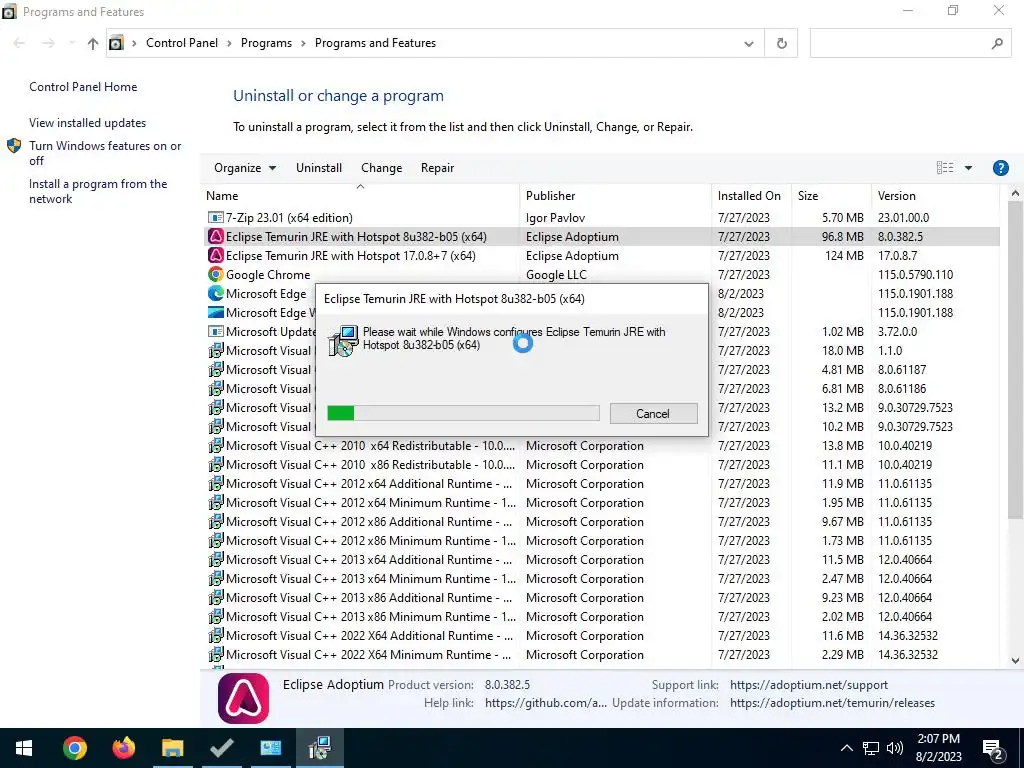Select Visual C++ 2022 X64 Additional Runtime row
This screenshot has width=1024, height=768.
tap(601, 636)
